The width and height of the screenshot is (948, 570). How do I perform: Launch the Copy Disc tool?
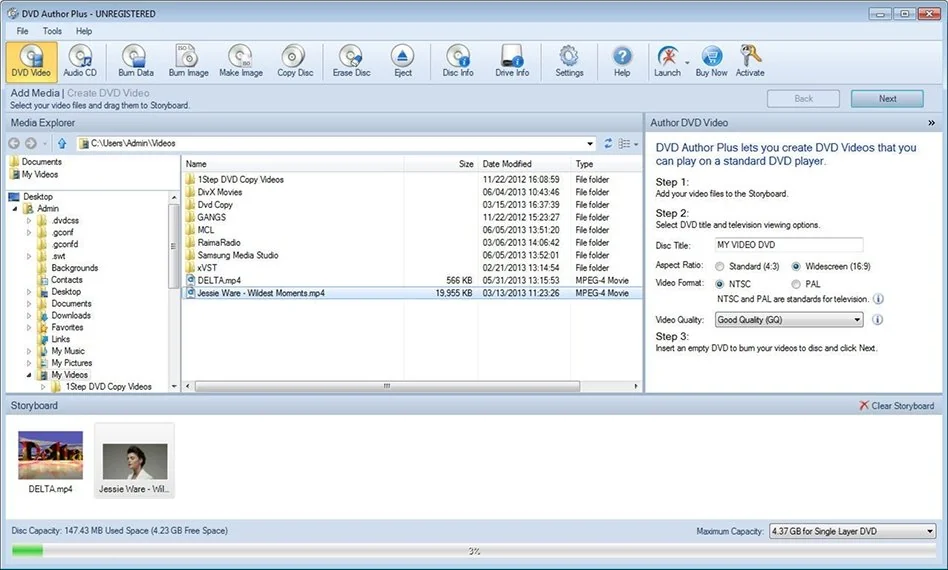coord(294,60)
